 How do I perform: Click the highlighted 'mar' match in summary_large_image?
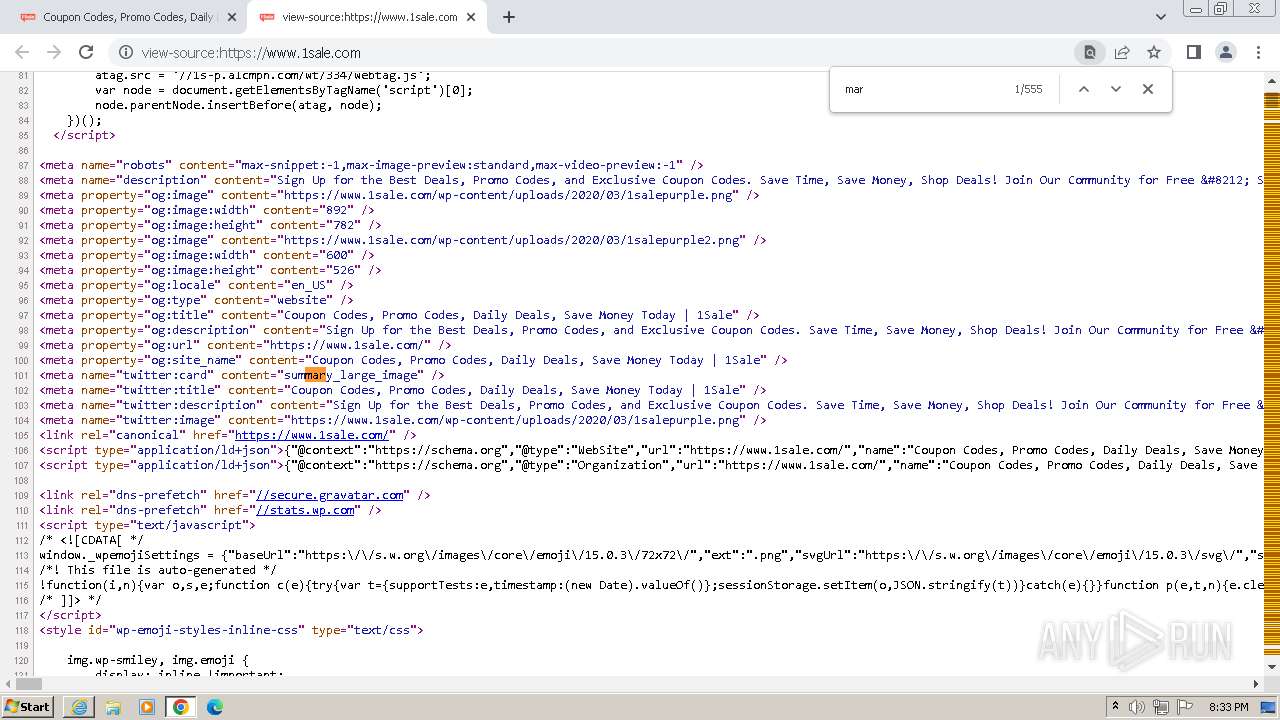coord(315,375)
